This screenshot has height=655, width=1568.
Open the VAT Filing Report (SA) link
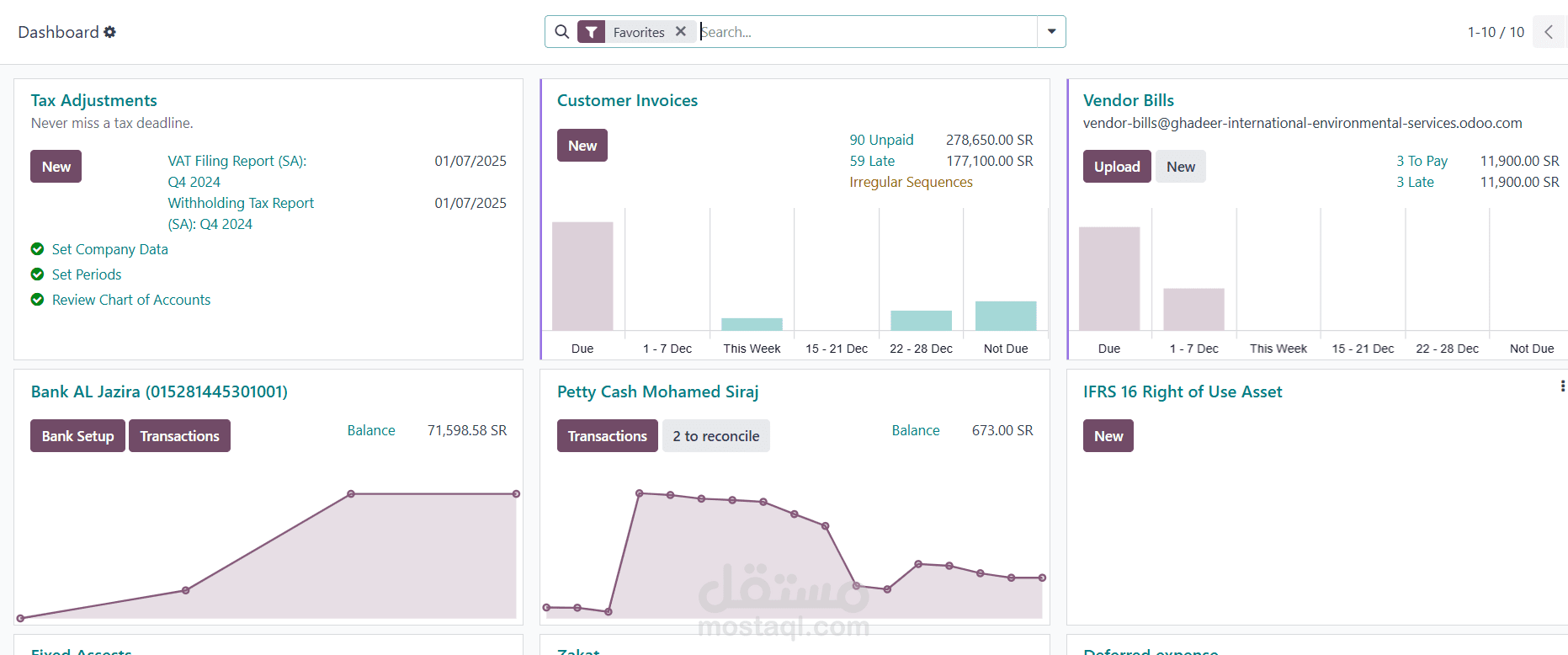[x=237, y=171]
